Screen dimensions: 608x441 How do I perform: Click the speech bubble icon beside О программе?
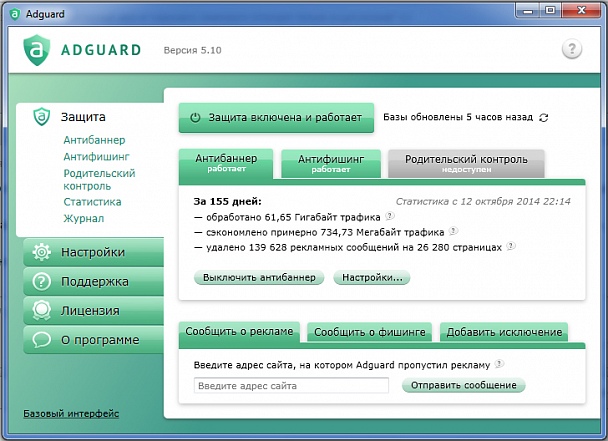[x=41, y=340]
